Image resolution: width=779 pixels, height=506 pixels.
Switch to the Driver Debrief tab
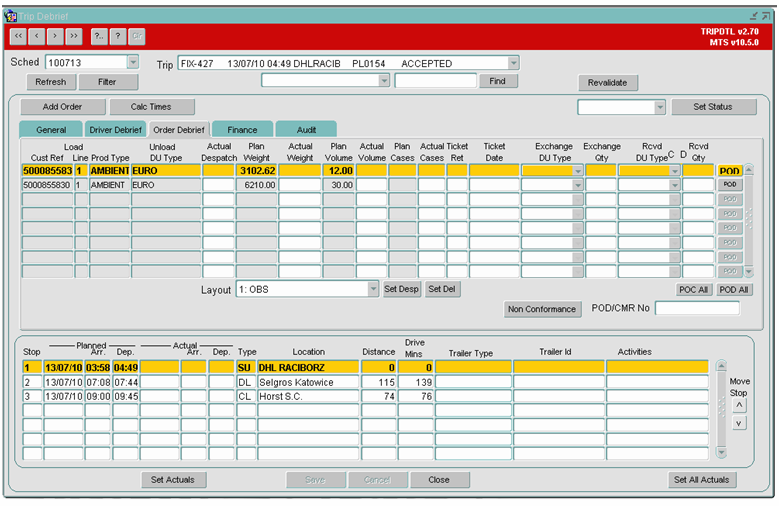point(115,130)
